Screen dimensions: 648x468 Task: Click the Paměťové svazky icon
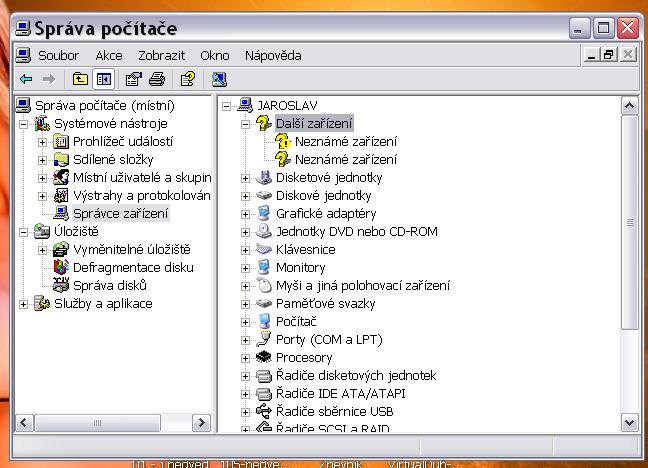(x=264, y=303)
